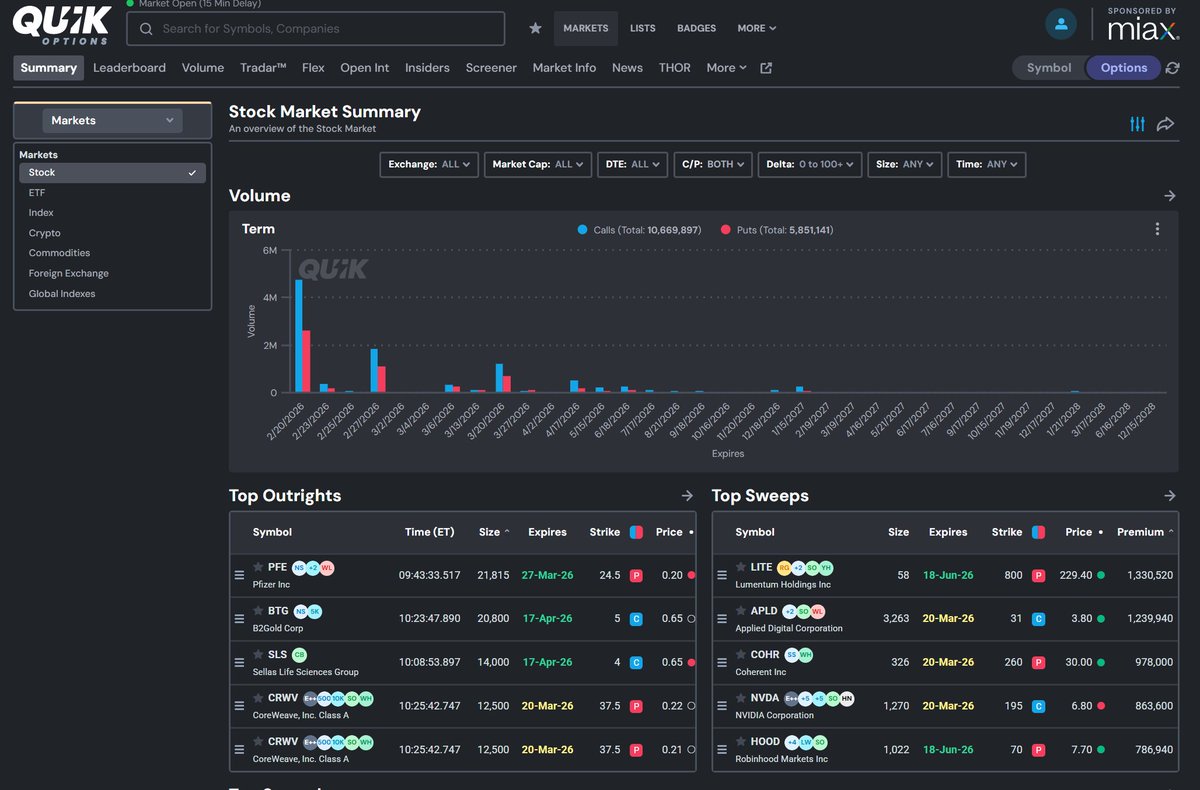Screen dimensions: 1200x790
Task: Open the THOR tab
Action: click(x=674, y=68)
